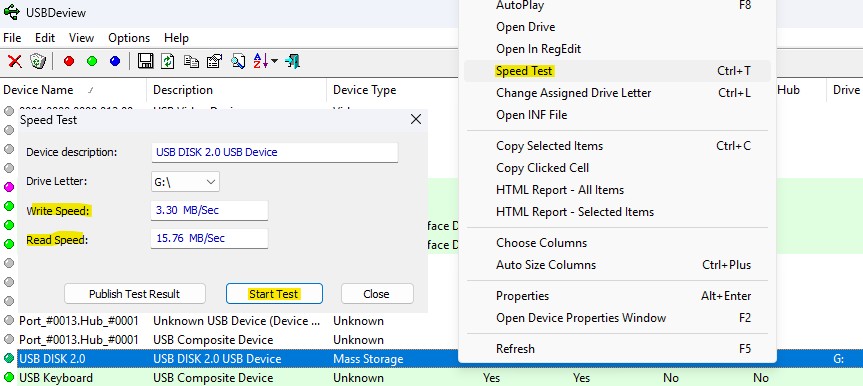863x386 pixels.
Task: Choose HTML Report - All Items
Action: (617, 190)
